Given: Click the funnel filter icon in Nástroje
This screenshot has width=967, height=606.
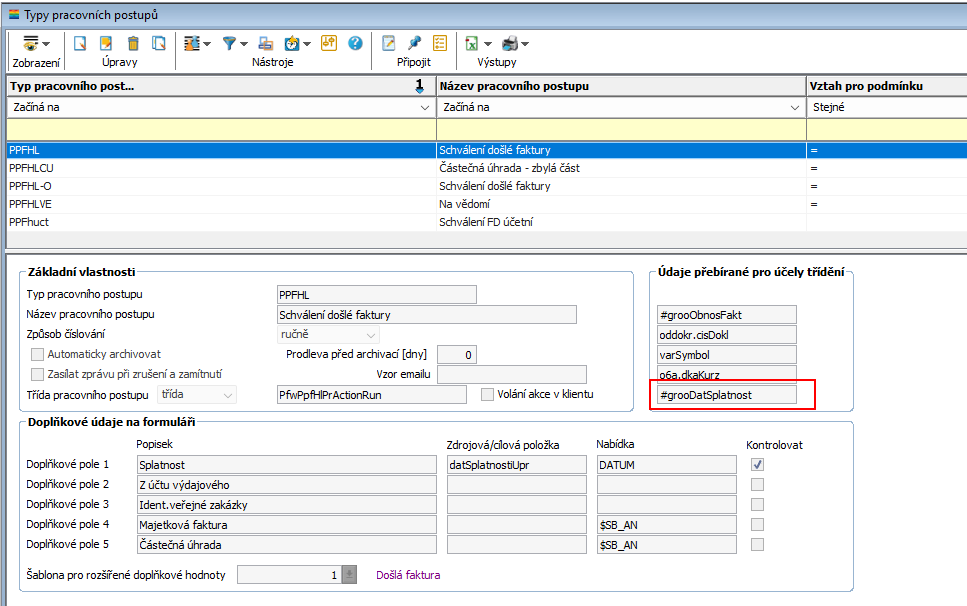Looking at the screenshot, I should coord(229,43).
